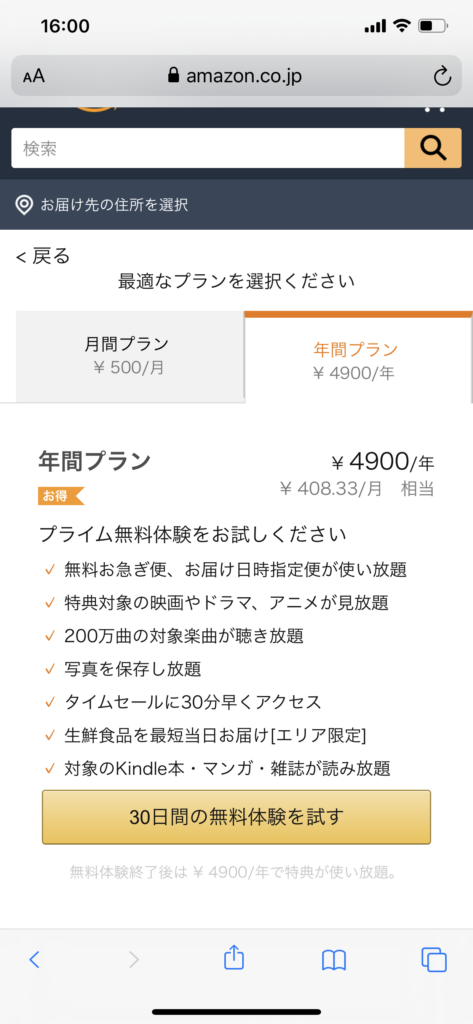This screenshot has width=473, height=1024.
Task: Focus the 検索 search input field
Action: (x=208, y=148)
